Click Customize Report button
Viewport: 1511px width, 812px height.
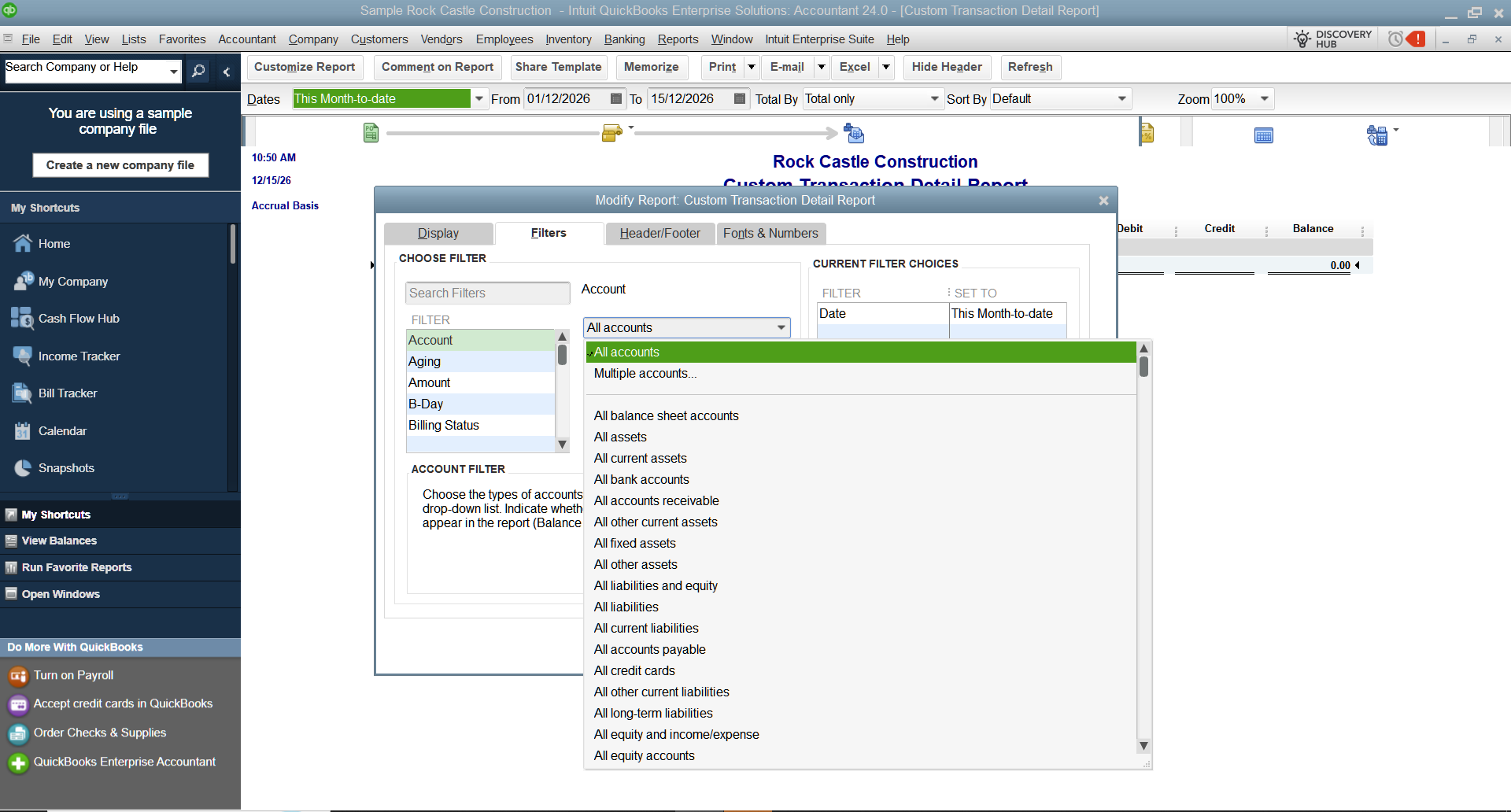[x=305, y=68]
